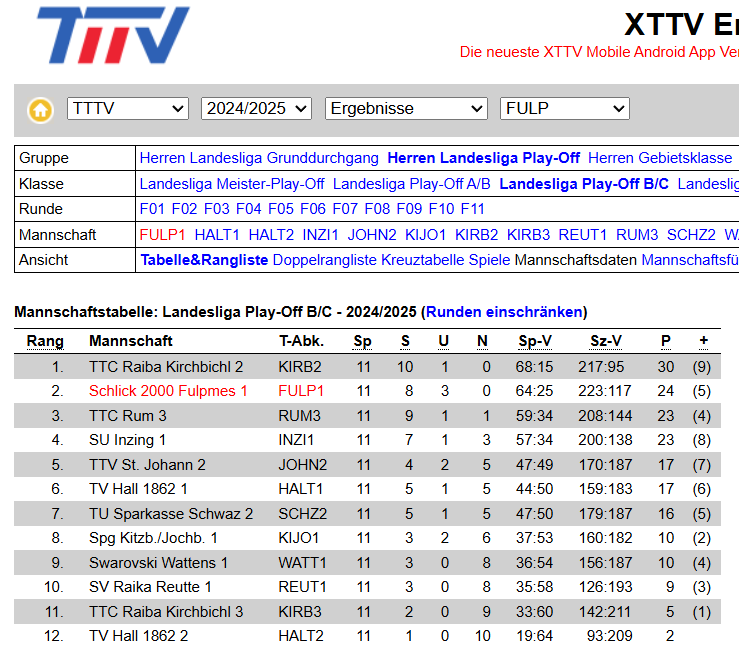Open the TTTV association dropdown
The width and height of the screenshot is (739, 670).
(x=128, y=109)
